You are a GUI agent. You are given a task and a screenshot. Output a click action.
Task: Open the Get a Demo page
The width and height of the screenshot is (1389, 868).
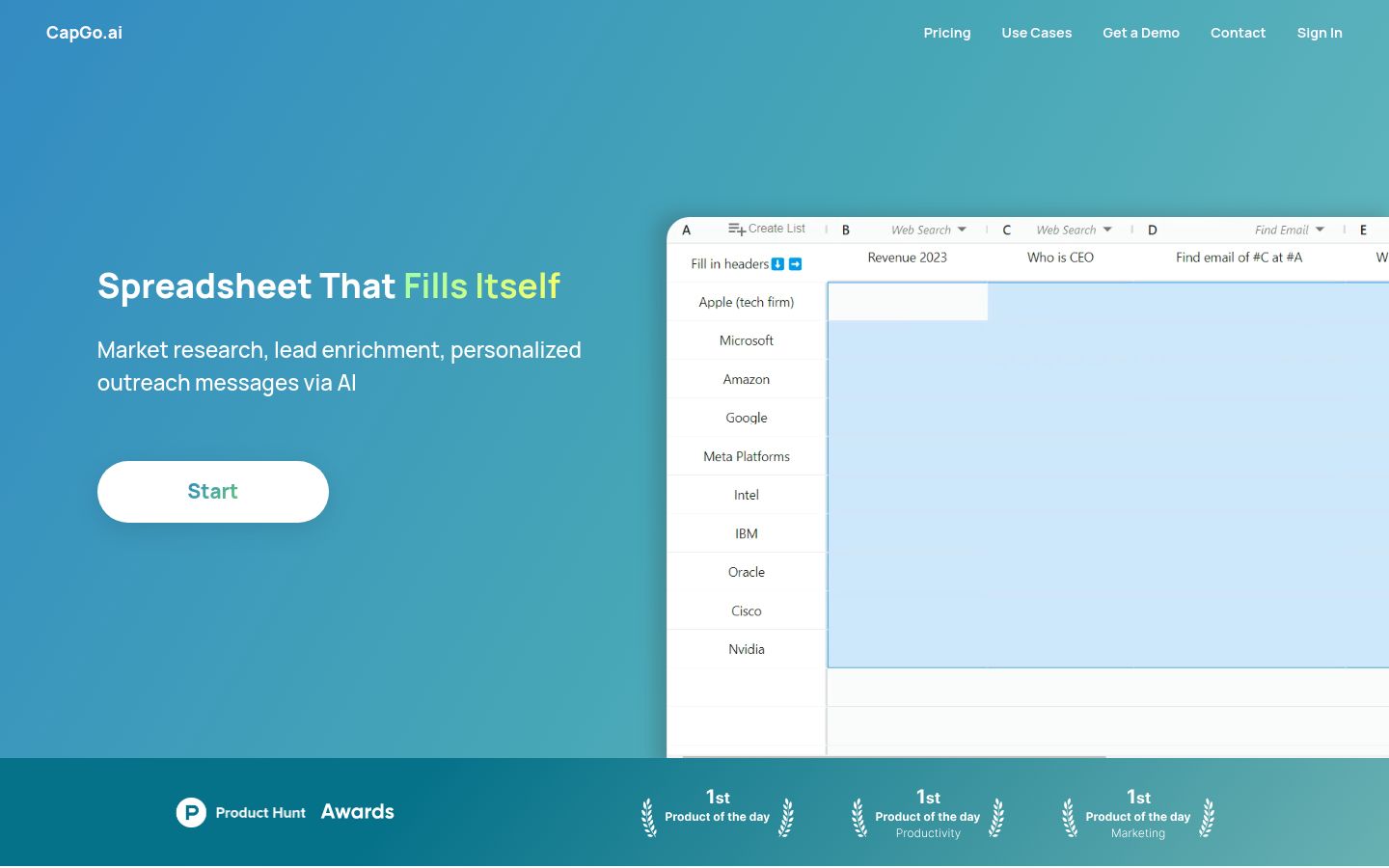(1141, 33)
